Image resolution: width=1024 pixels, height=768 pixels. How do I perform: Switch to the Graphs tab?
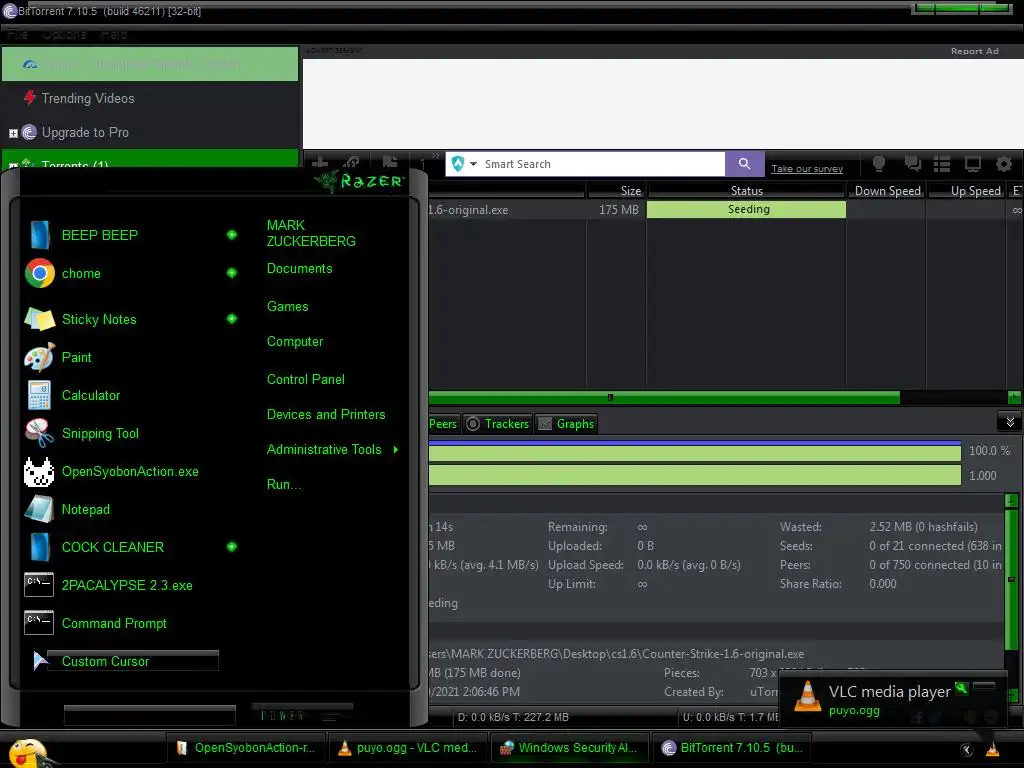[566, 424]
